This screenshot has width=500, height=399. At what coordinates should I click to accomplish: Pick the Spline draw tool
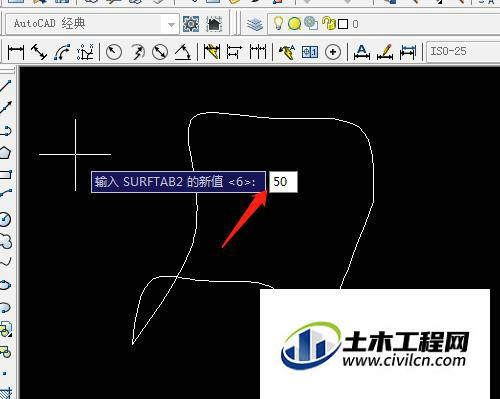click(x=6, y=262)
